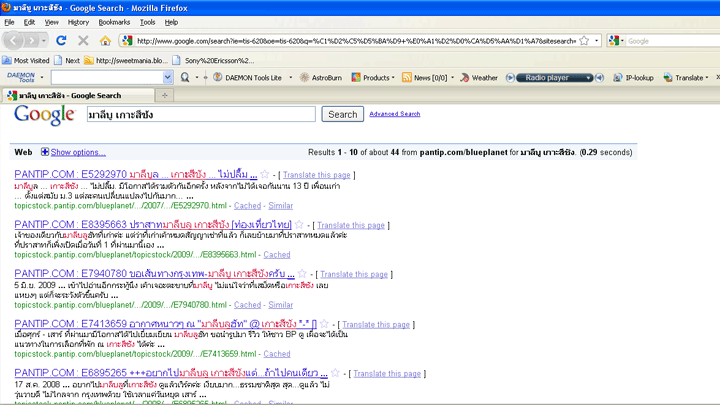
Task: Focus the Google page search input field
Action: point(201,114)
